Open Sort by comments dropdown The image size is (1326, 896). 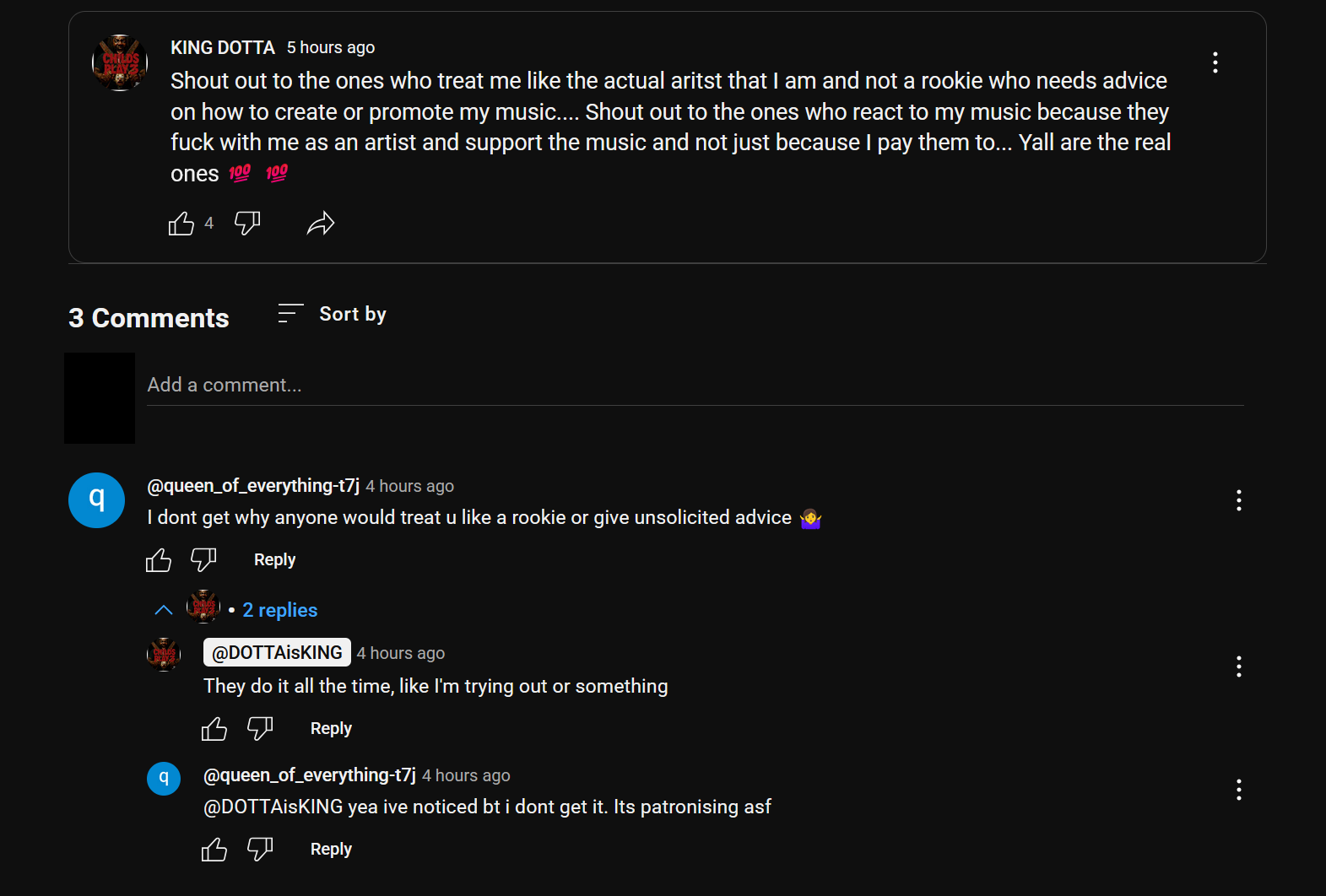[333, 314]
